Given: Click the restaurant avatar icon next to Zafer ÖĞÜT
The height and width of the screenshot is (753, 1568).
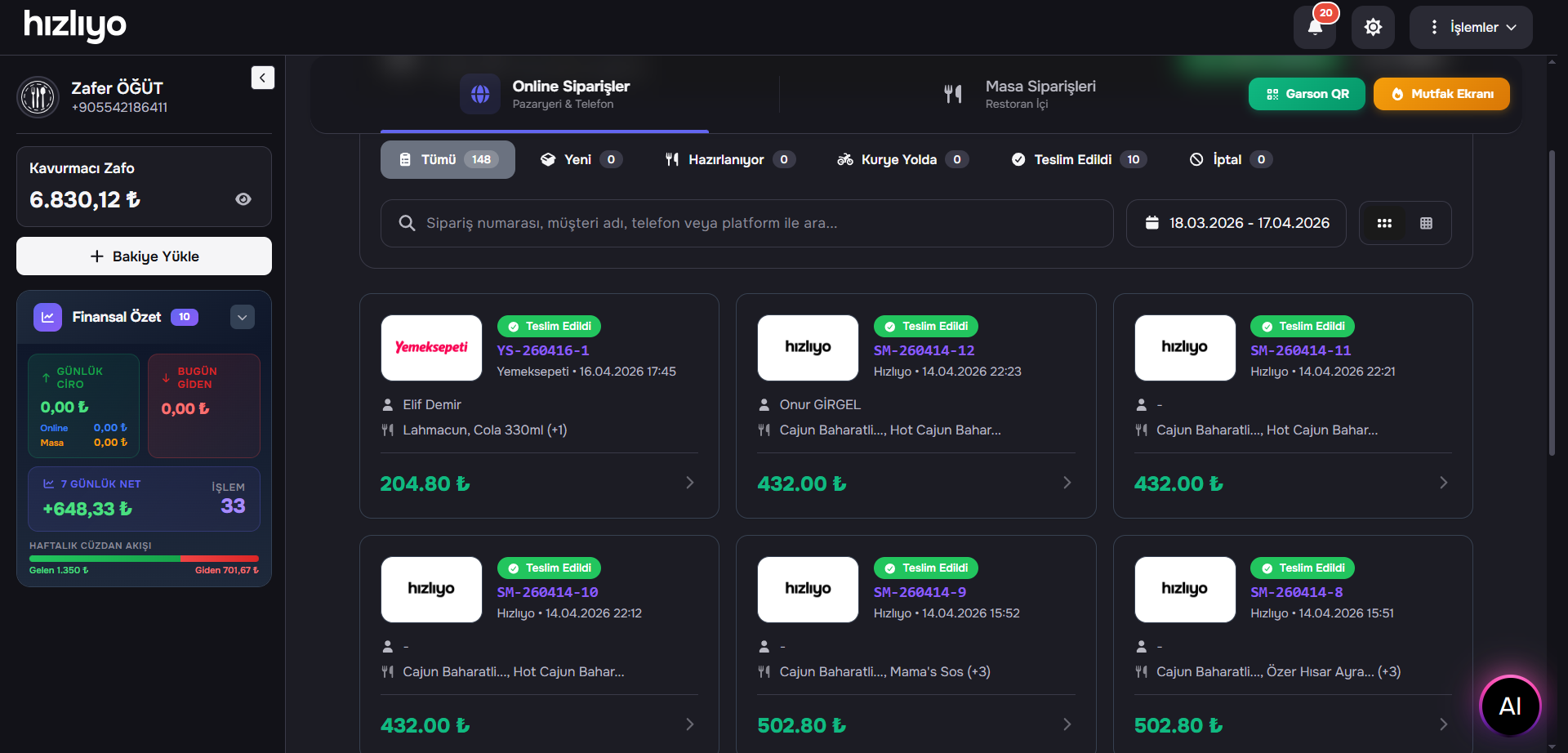Looking at the screenshot, I should pos(38,97).
